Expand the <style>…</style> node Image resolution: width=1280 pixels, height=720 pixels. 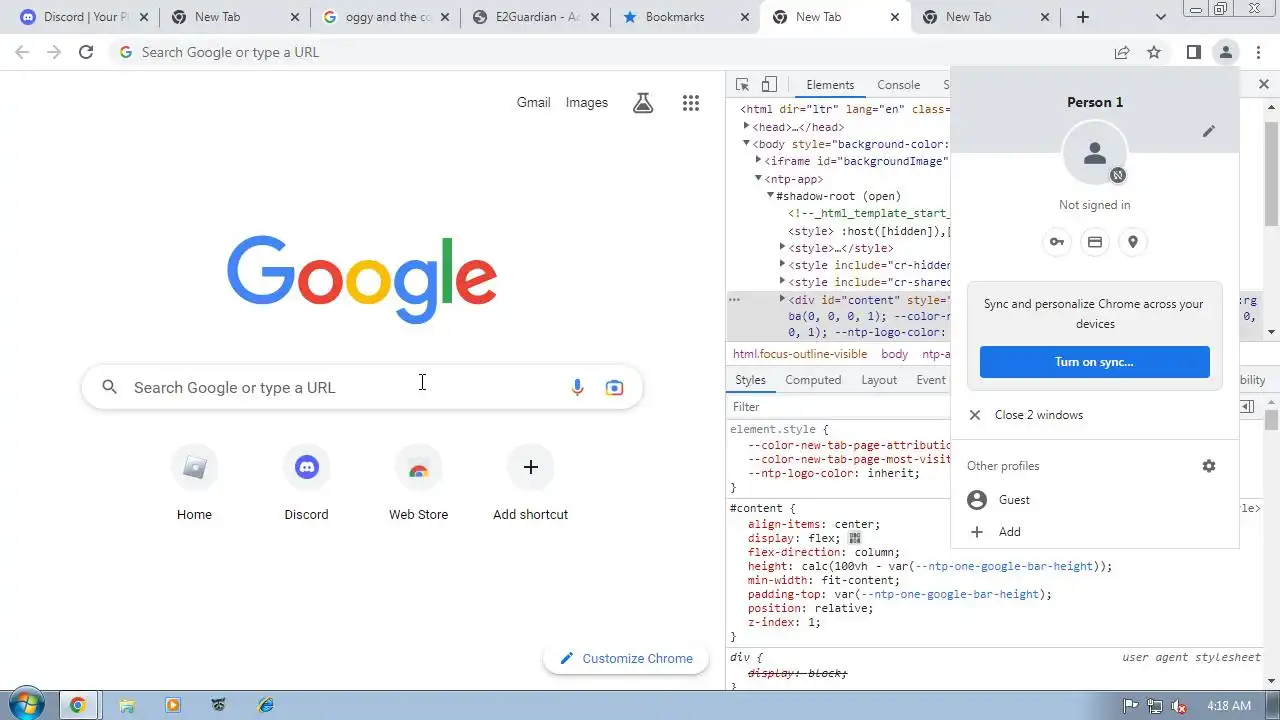[x=782, y=247]
